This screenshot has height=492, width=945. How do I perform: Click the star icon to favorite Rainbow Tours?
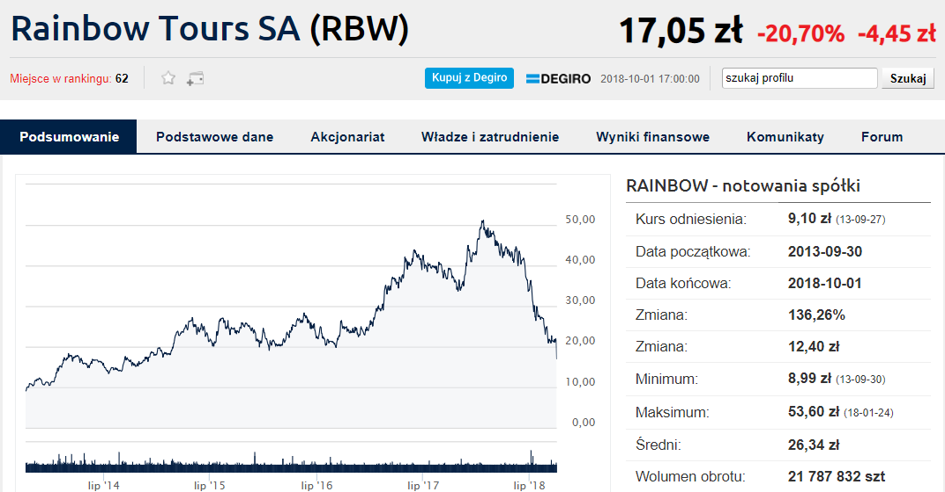click(169, 78)
